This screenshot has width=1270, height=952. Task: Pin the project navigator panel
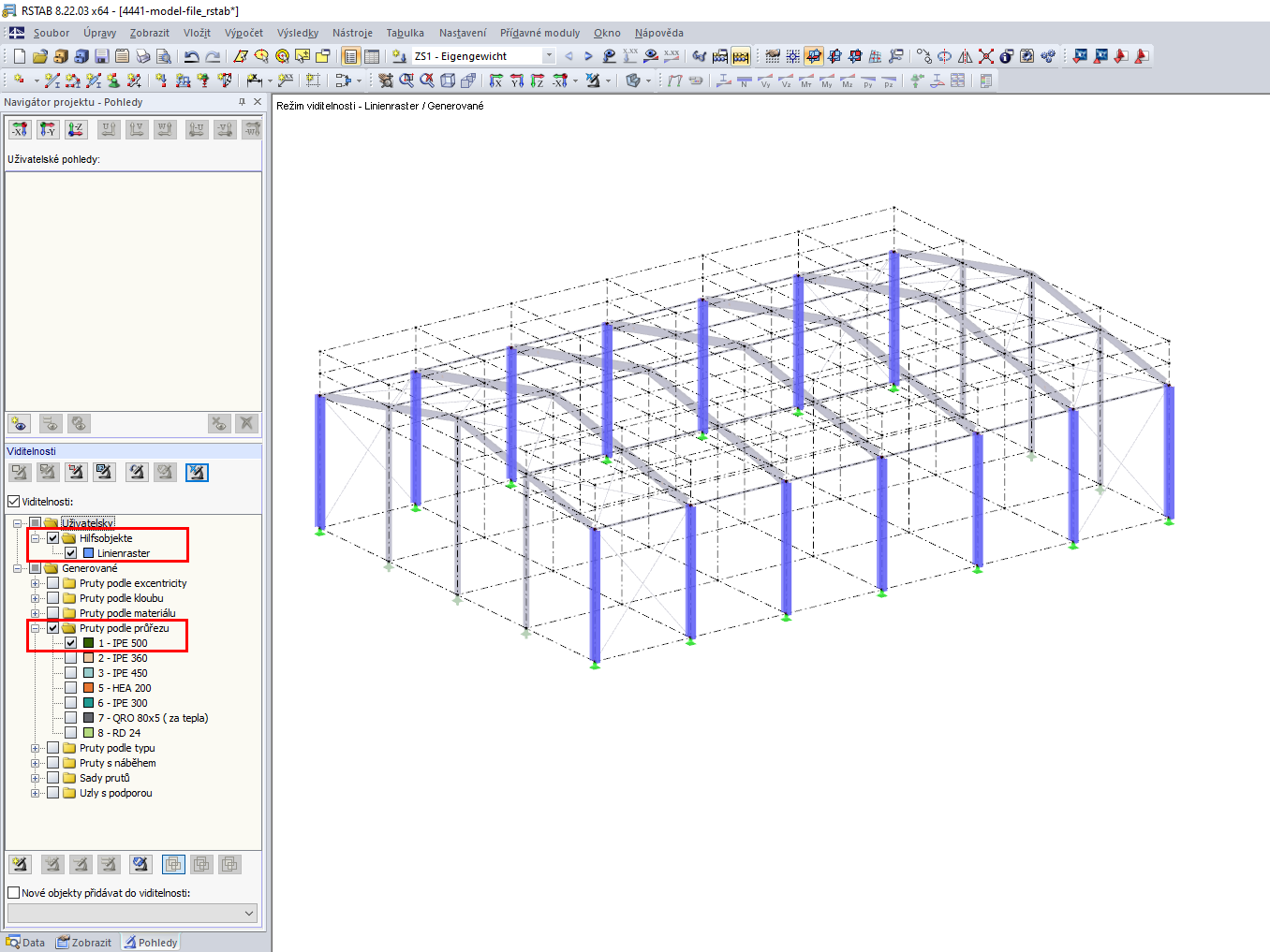click(x=242, y=102)
